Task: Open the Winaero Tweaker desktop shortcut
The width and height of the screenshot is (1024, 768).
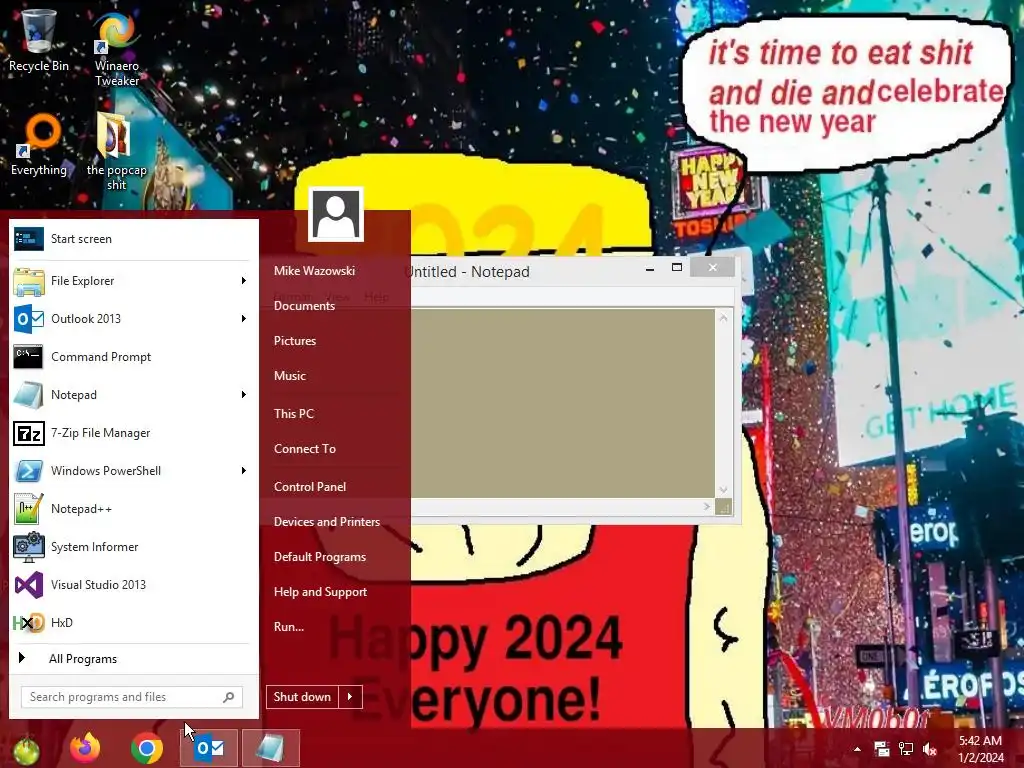Action: coord(116,50)
